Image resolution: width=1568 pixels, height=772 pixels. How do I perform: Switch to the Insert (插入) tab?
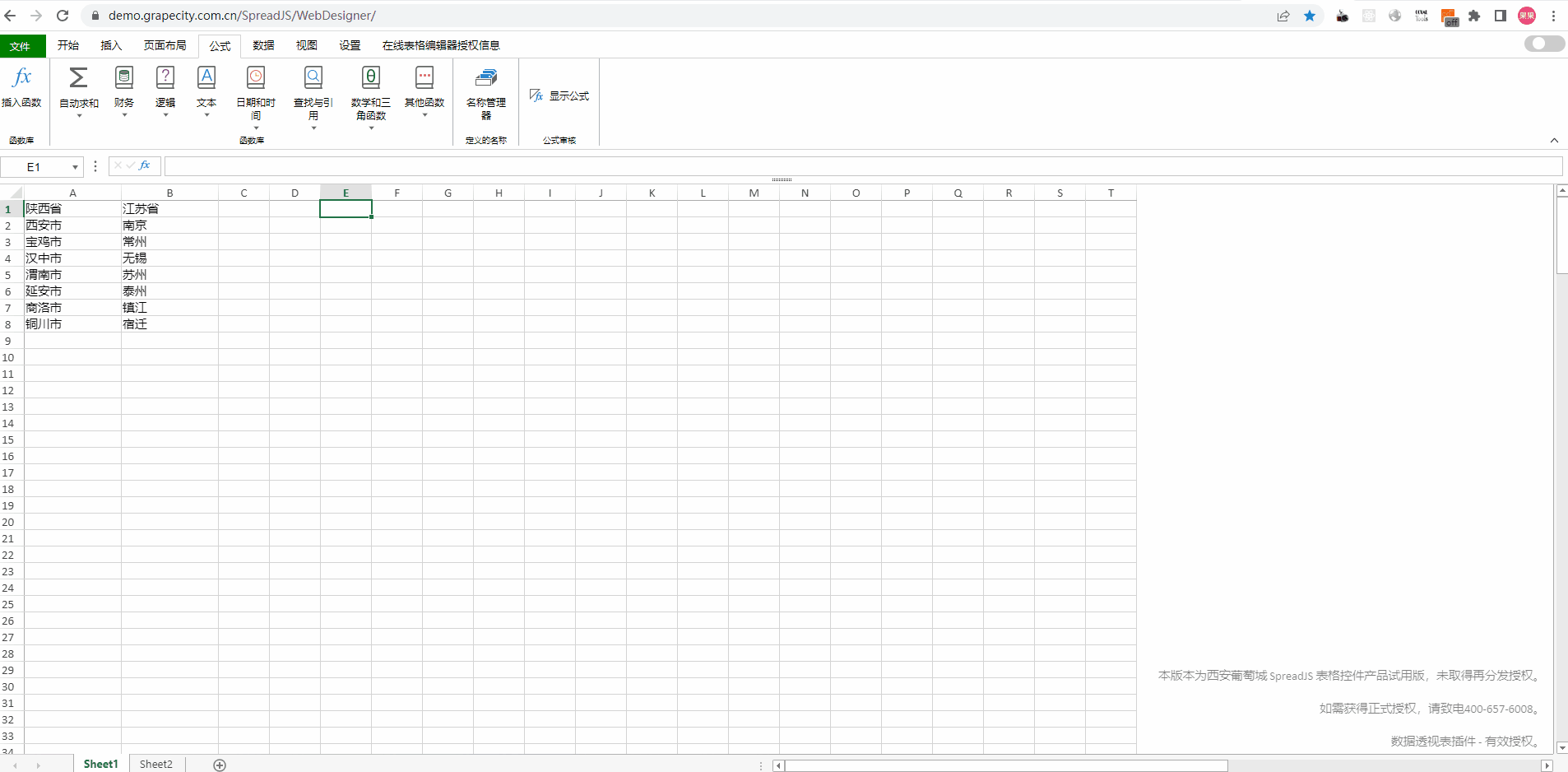(x=111, y=45)
